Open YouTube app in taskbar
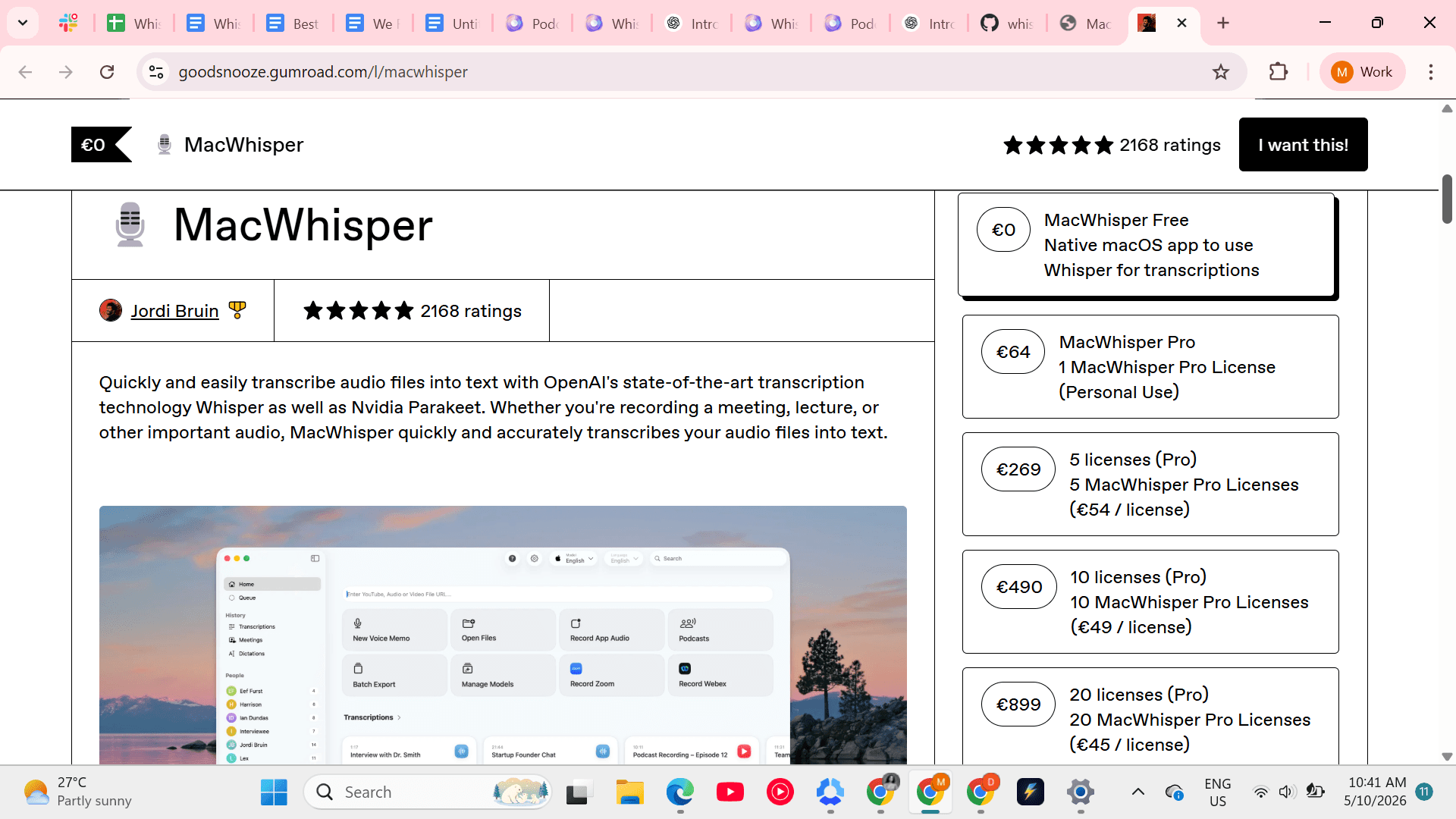The image size is (1456, 819). 730,792
